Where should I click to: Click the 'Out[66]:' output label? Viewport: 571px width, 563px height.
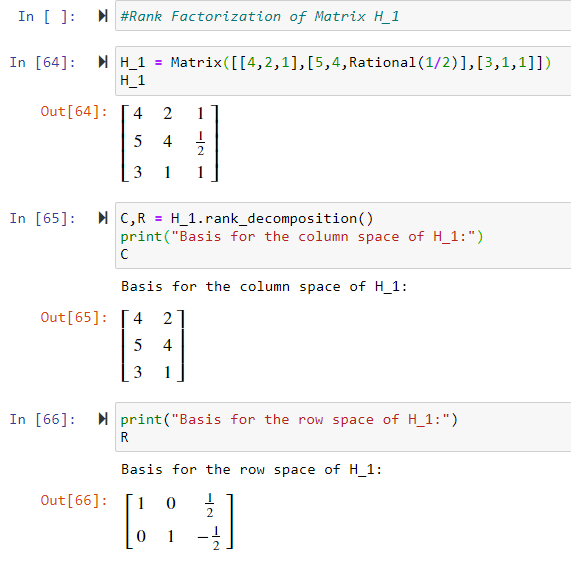[74, 500]
